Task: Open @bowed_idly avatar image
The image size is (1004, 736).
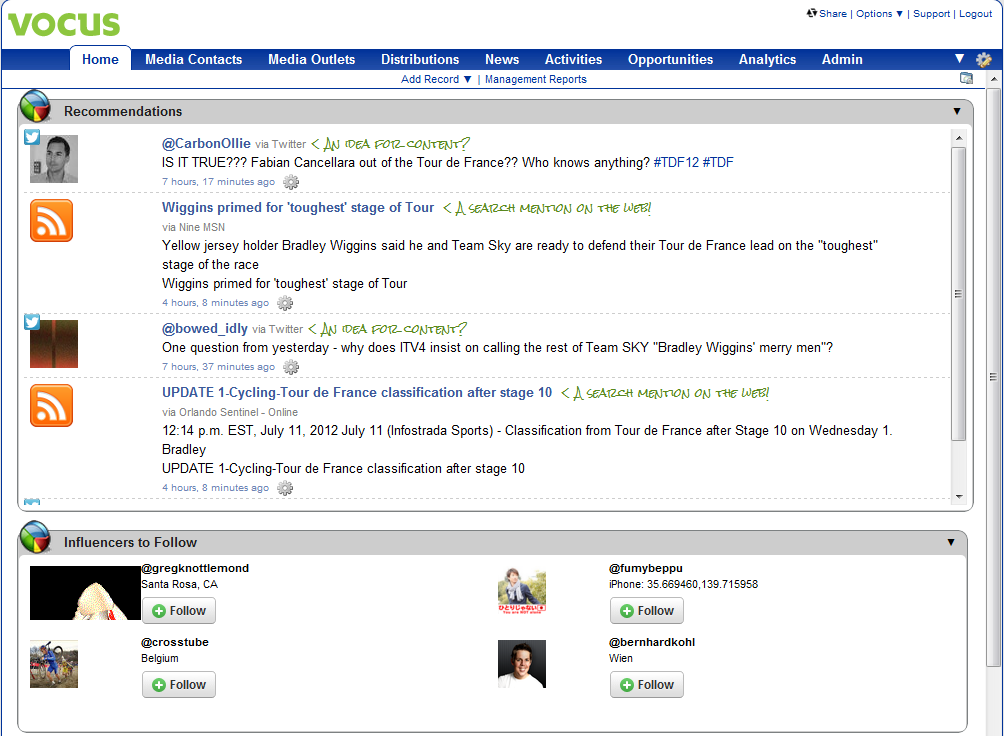Action: point(54,344)
